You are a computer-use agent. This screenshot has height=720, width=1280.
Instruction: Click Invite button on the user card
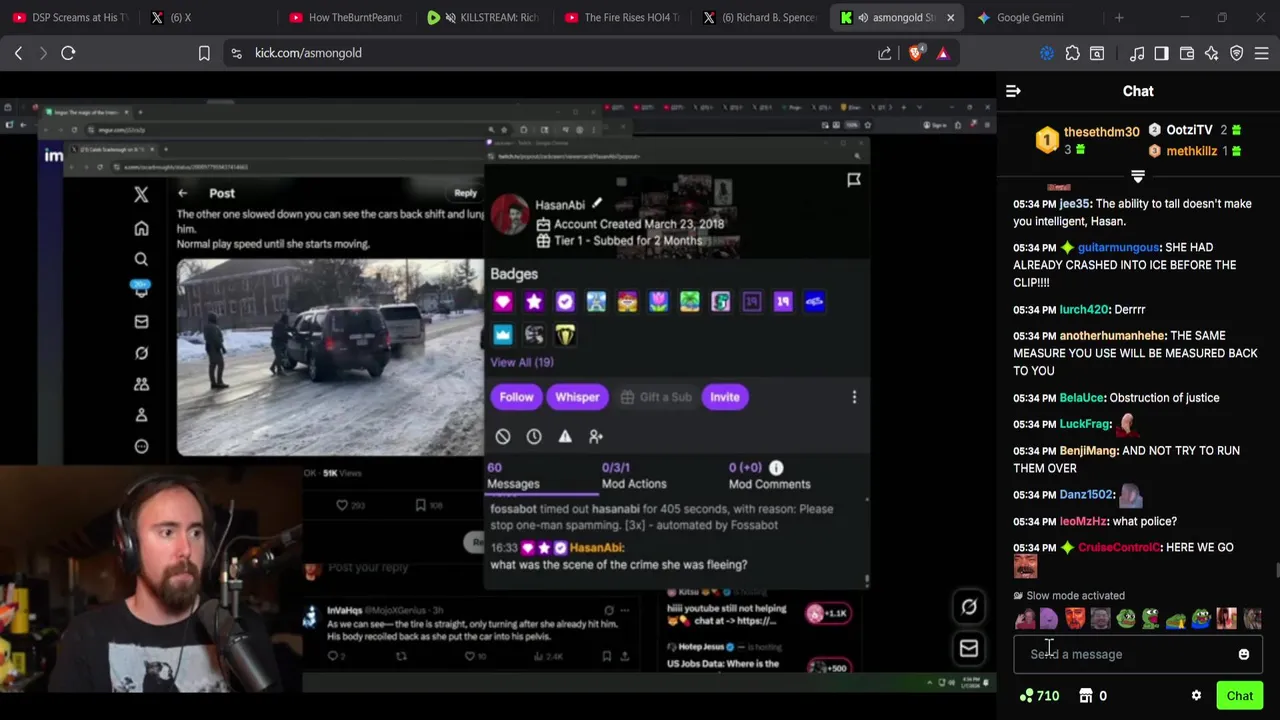click(725, 397)
